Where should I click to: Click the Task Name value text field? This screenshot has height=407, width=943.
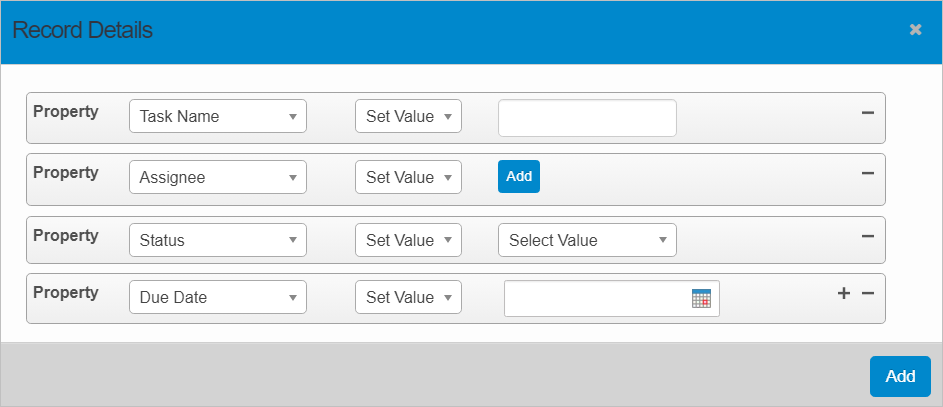pos(587,117)
